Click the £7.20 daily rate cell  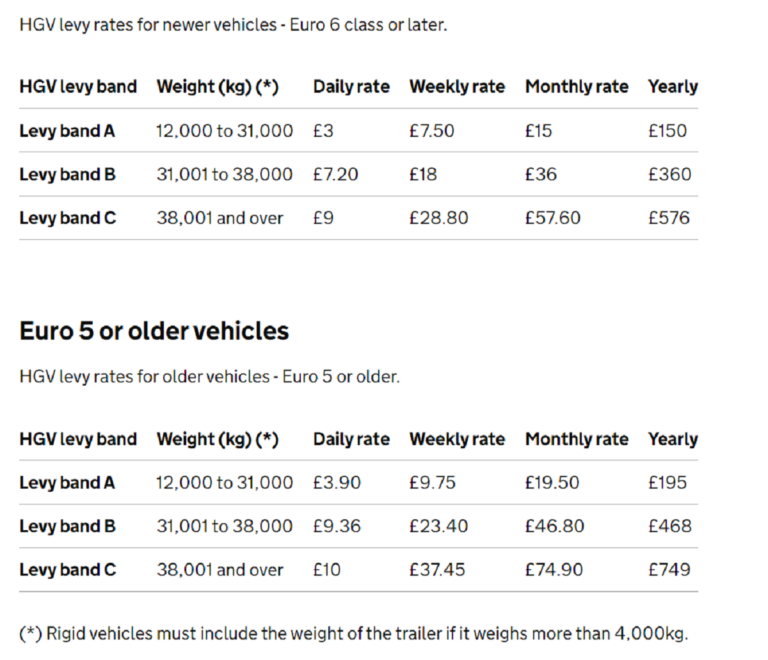tap(335, 174)
